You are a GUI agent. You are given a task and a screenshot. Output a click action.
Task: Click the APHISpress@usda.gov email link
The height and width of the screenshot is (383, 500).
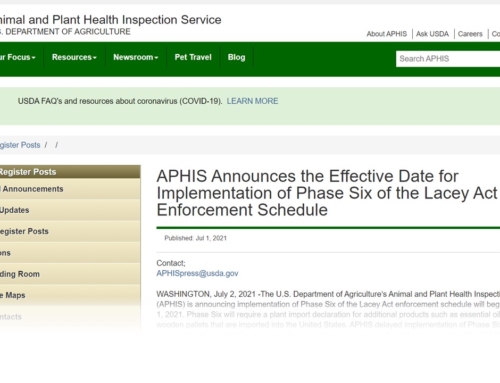197,273
